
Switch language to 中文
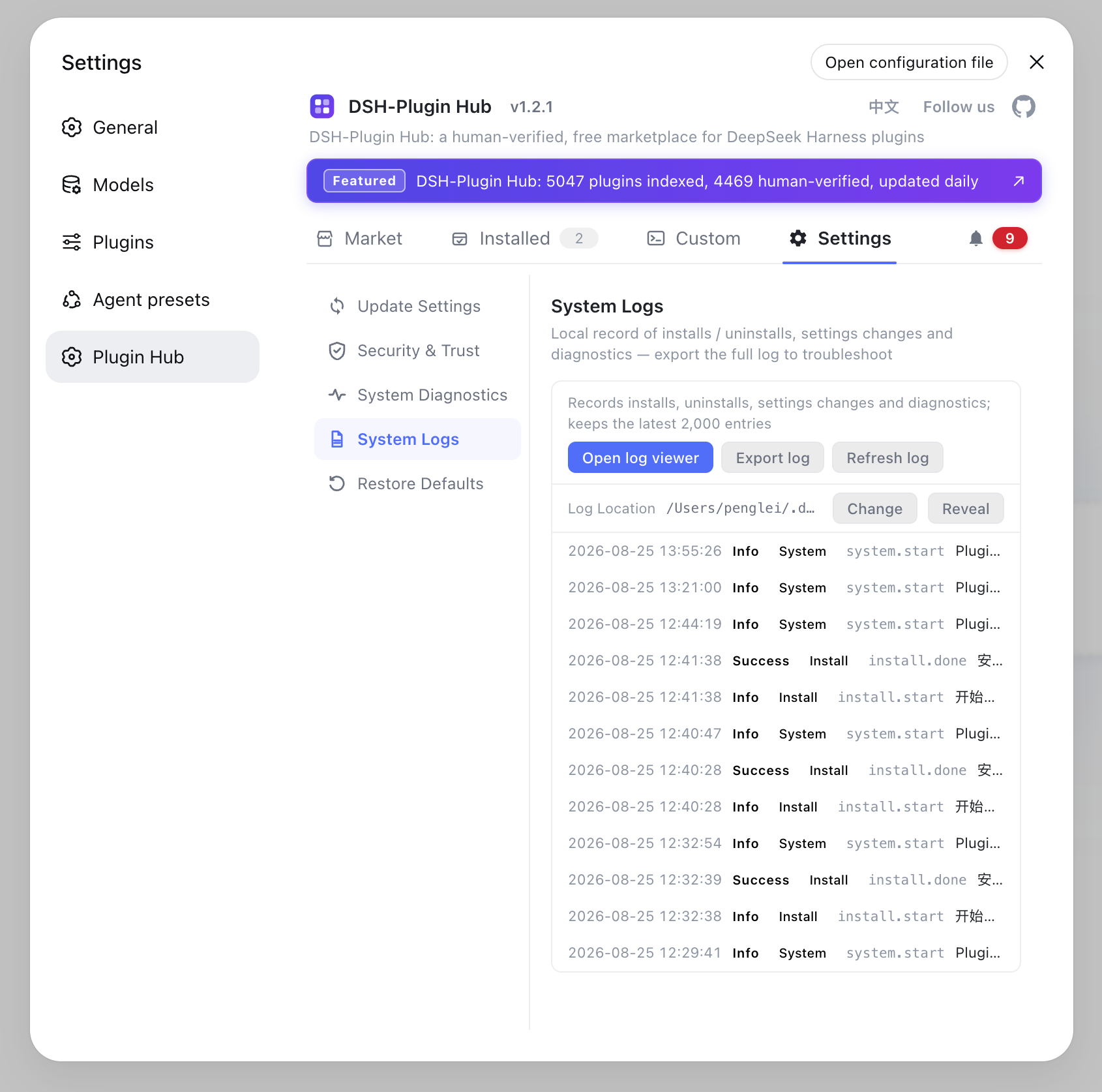coord(884,107)
